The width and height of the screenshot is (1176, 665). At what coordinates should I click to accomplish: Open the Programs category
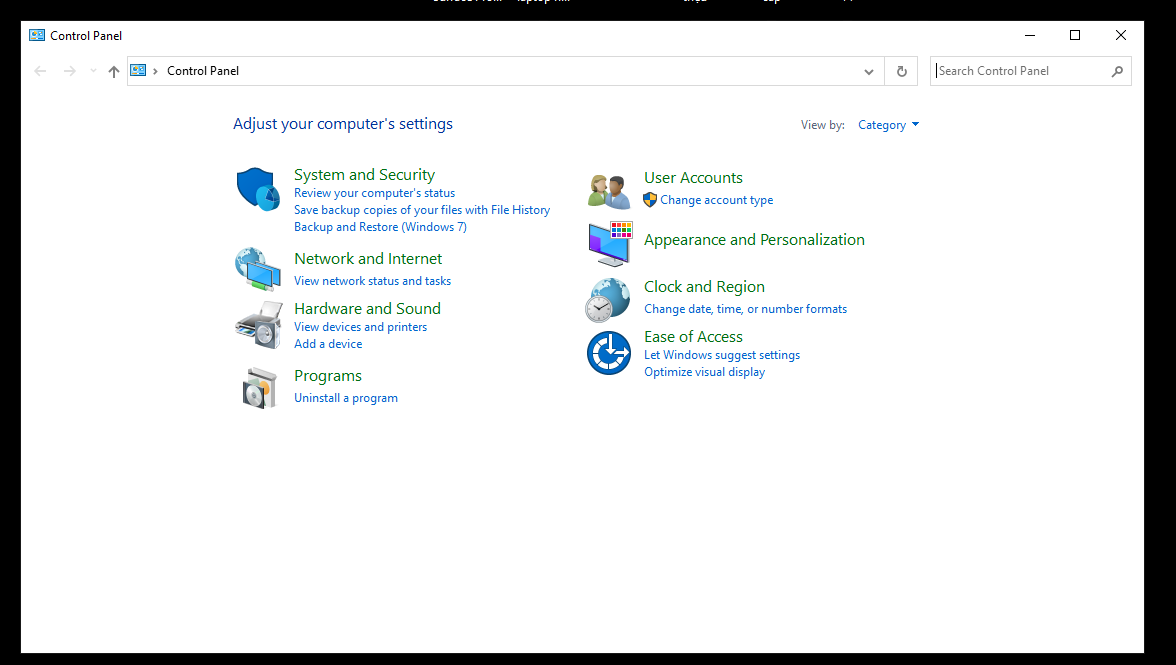pos(328,376)
